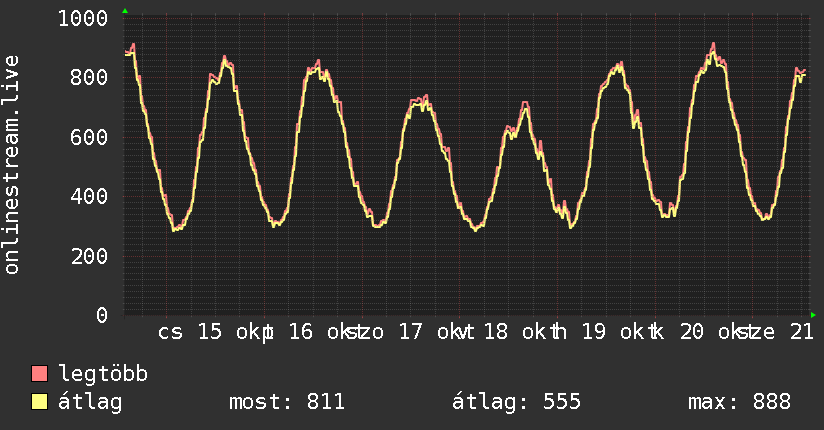Click the legtöbb legend label
The width and height of the screenshot is (824, 430).
click(103, 374)
